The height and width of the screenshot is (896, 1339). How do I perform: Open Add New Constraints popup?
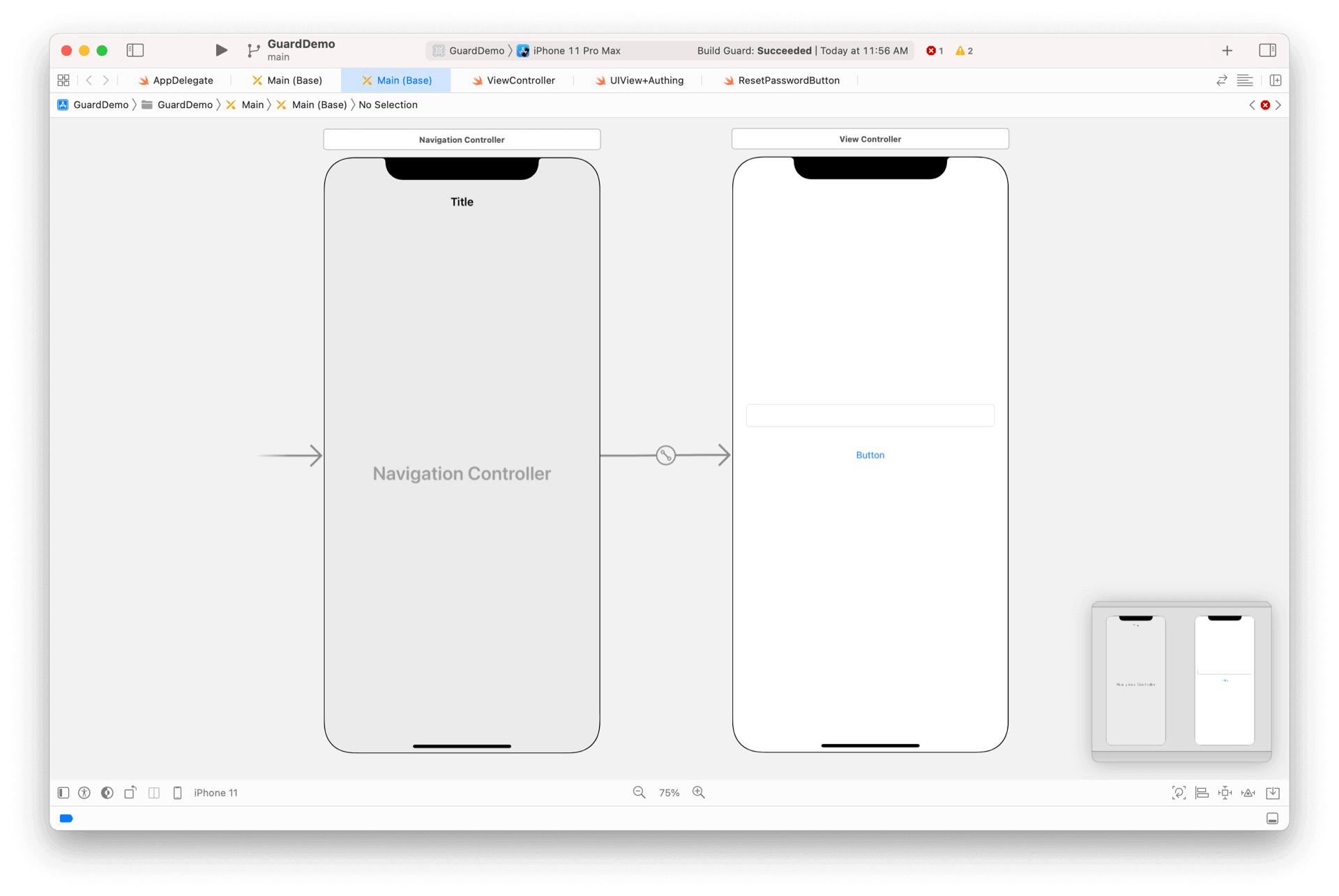1225,793
